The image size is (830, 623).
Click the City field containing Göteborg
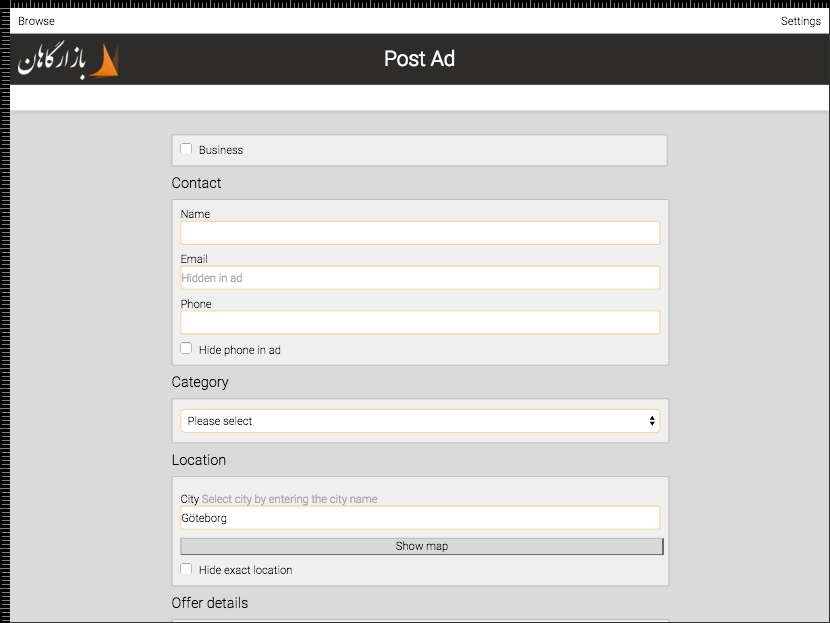[x=419, y=518]
